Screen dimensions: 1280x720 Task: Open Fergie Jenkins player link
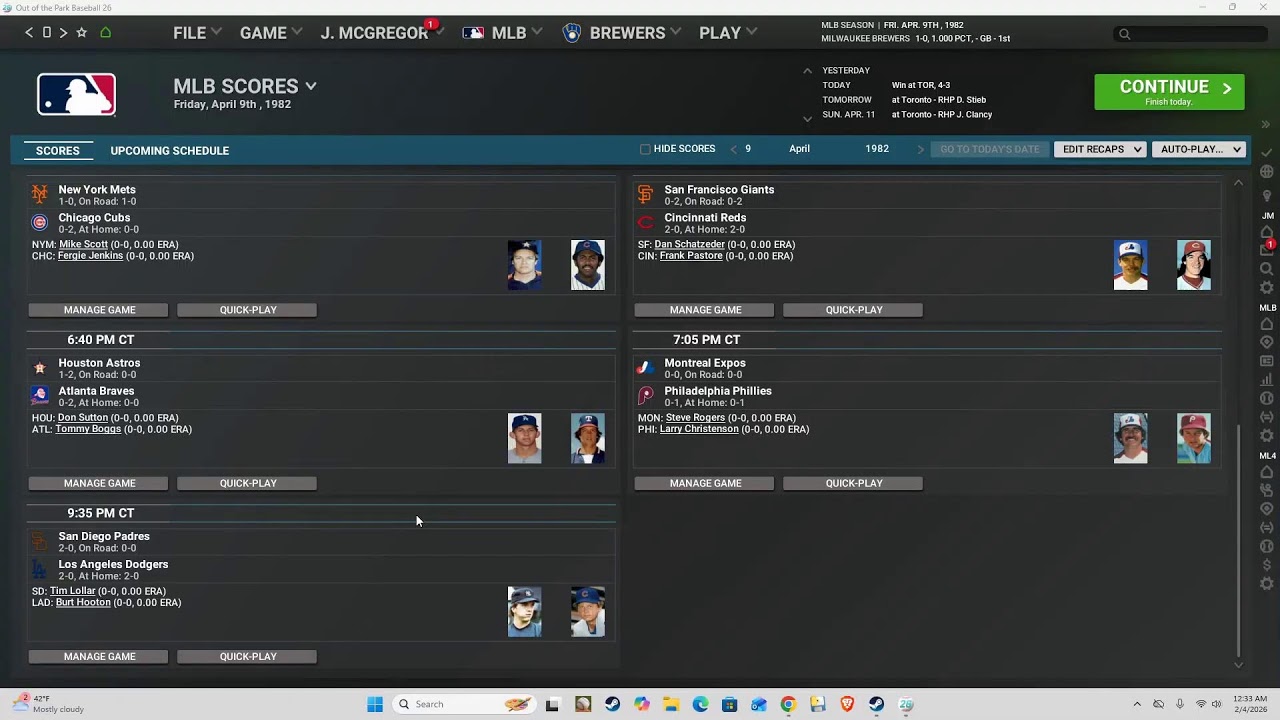pos(90,256)
